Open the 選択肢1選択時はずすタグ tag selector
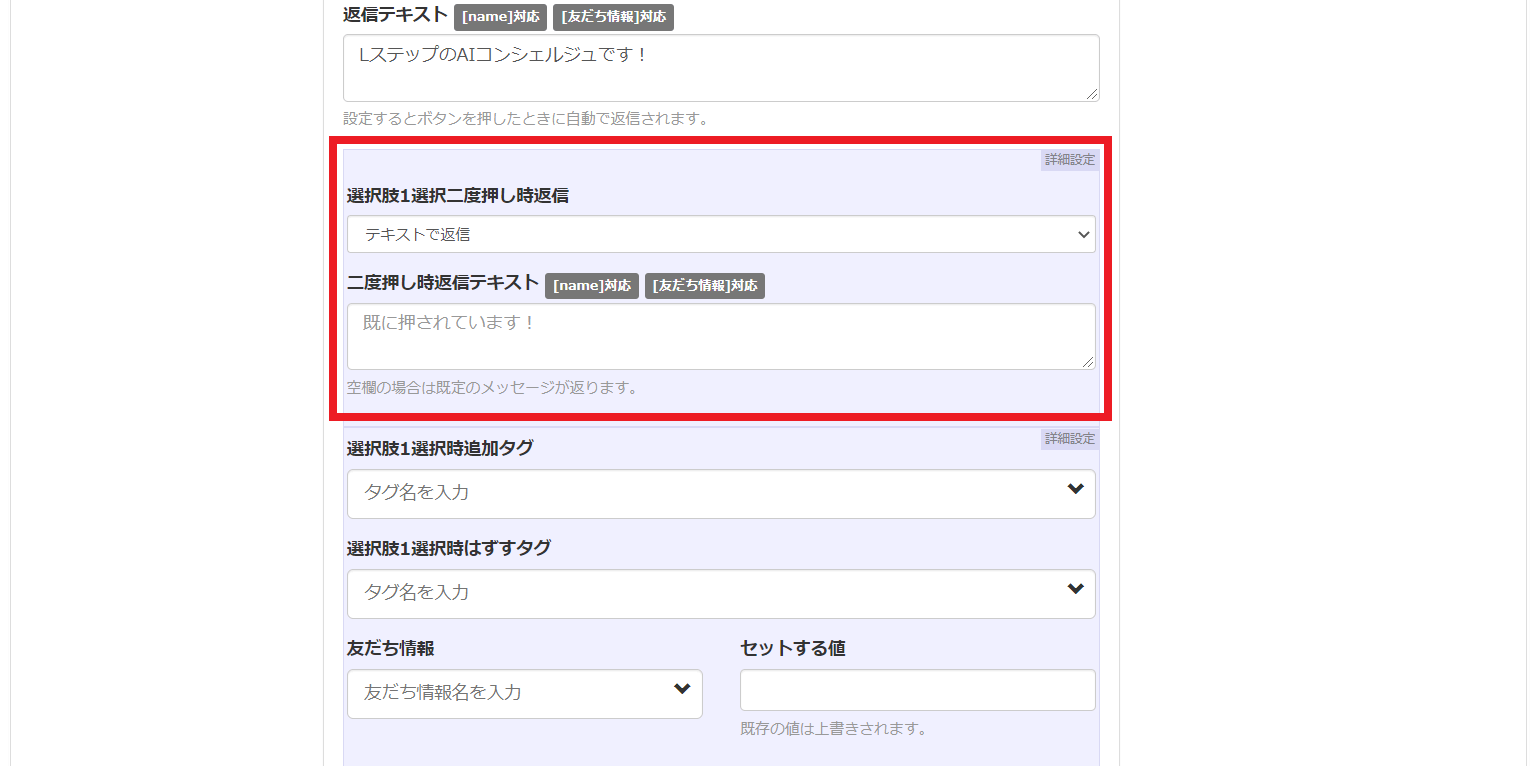 [721, 594]
